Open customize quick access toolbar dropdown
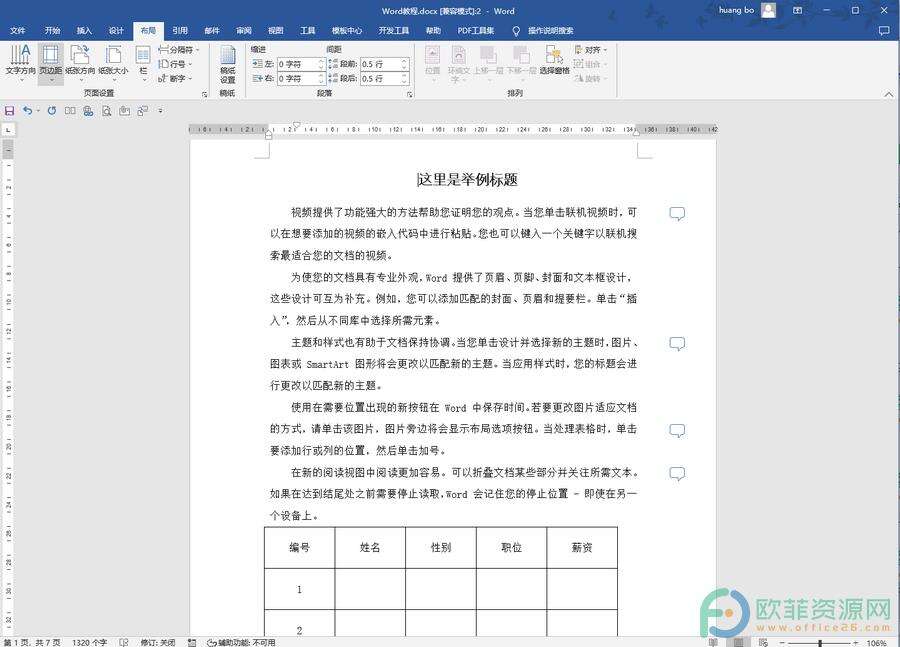 tap(160, 111)
